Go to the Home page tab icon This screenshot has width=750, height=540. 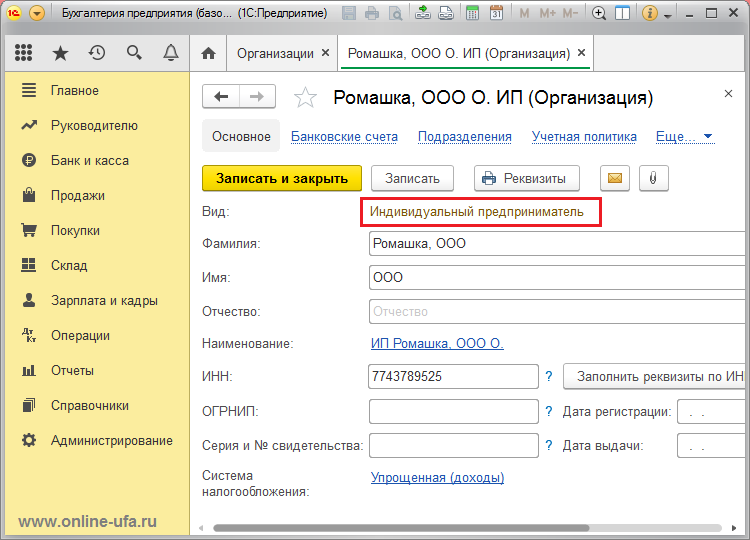pos(208,53)
